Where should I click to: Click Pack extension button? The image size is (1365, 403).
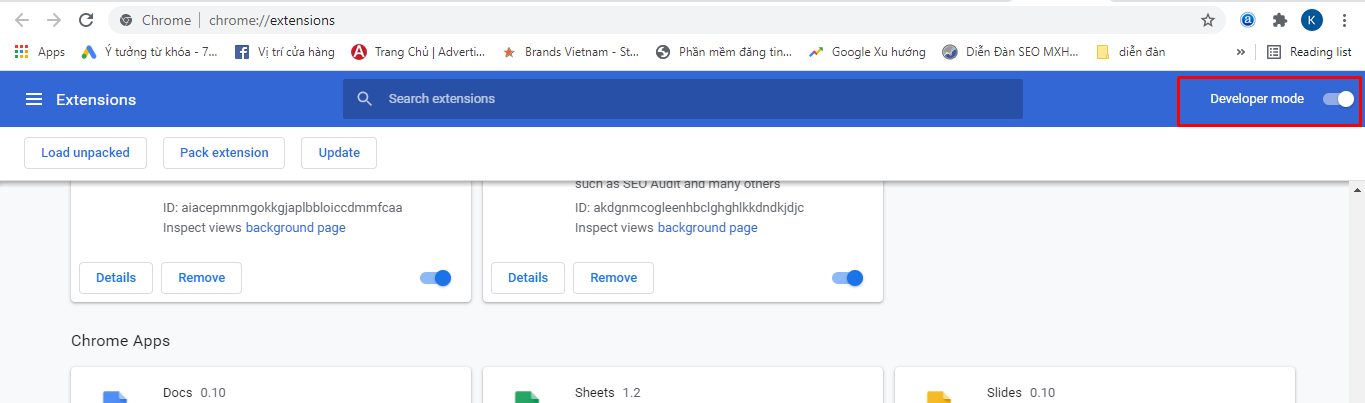(224, 153)
